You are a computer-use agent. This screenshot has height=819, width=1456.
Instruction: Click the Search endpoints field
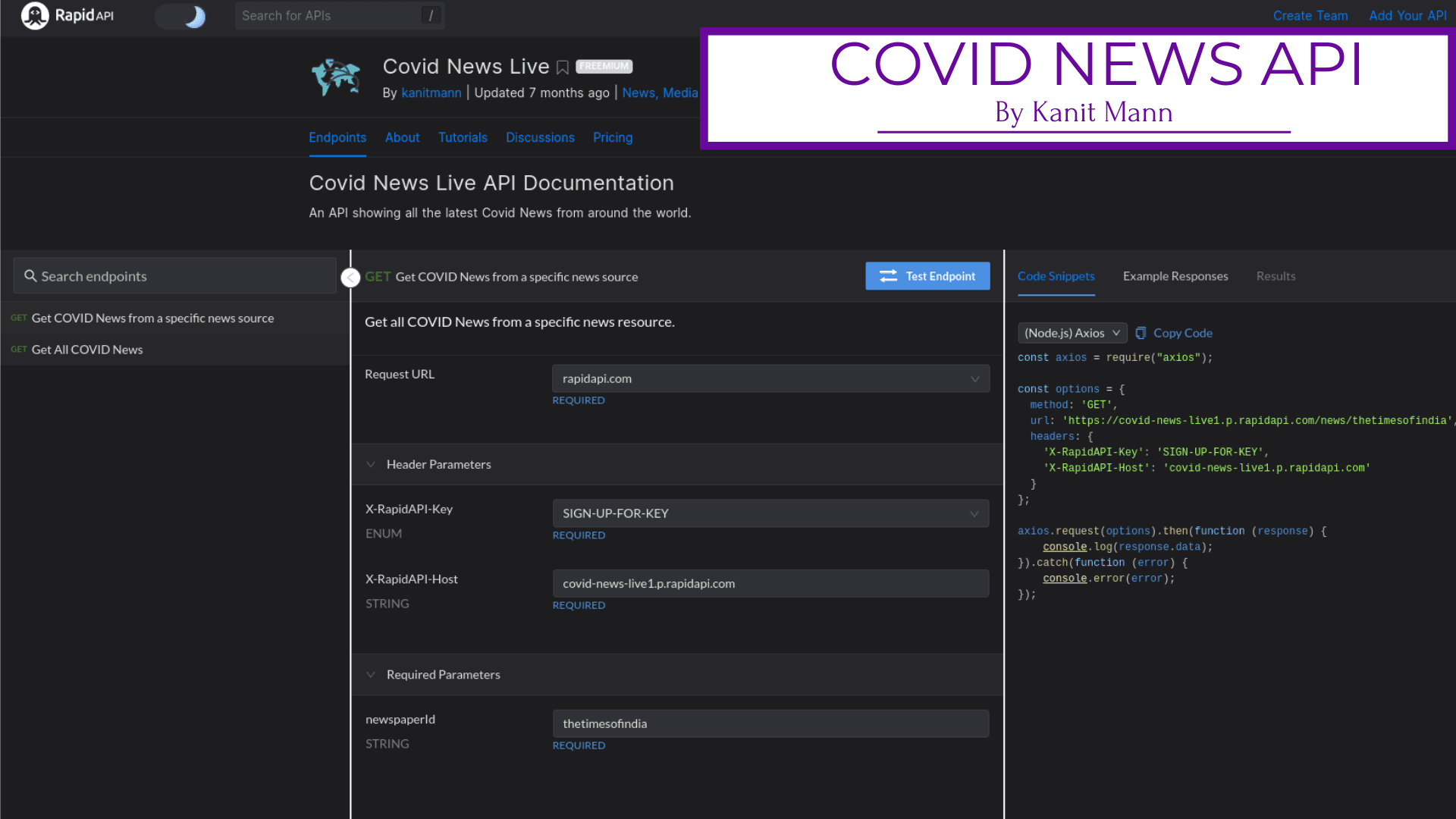click(174, 276)
